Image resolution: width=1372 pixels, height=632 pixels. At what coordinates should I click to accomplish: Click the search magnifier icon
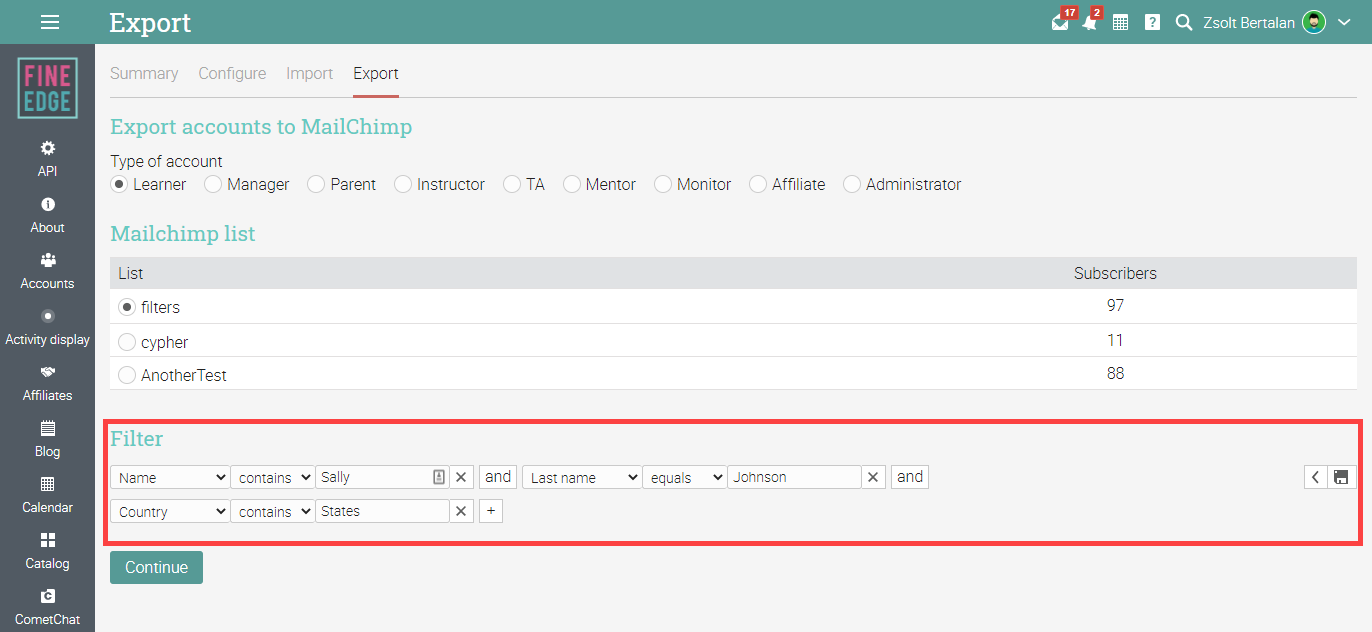pyautogui.click(x=1184, y=22)
